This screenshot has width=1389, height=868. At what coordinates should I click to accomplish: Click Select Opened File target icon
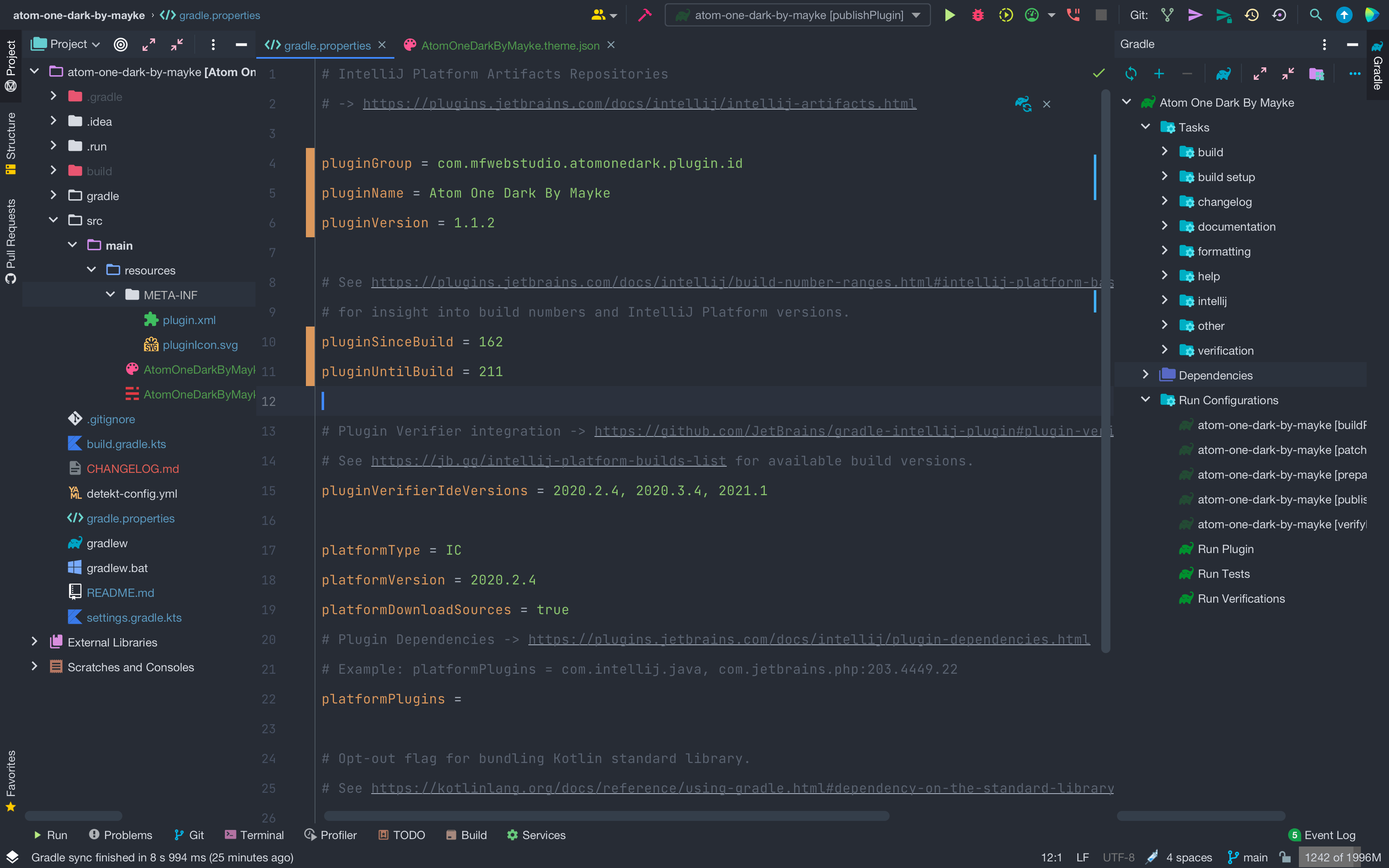121,45
